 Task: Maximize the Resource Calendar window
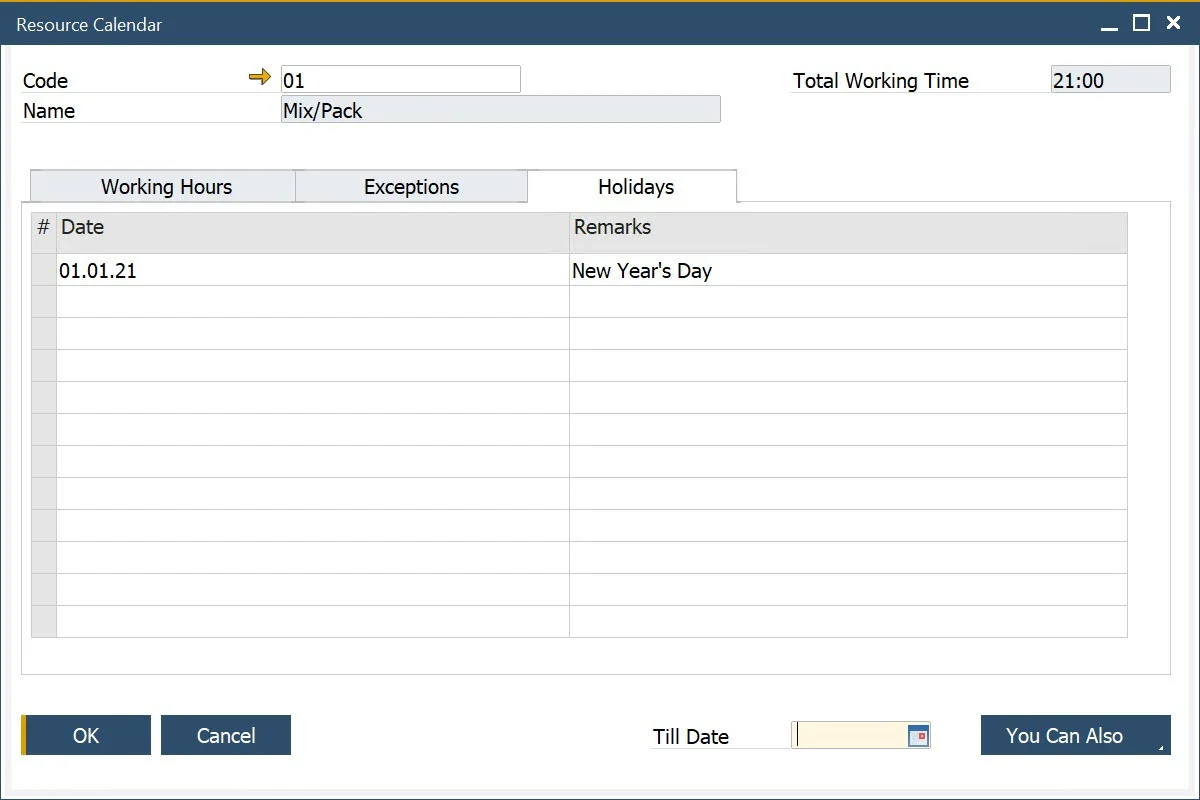pyautogui.click(x=1141, y=24)
